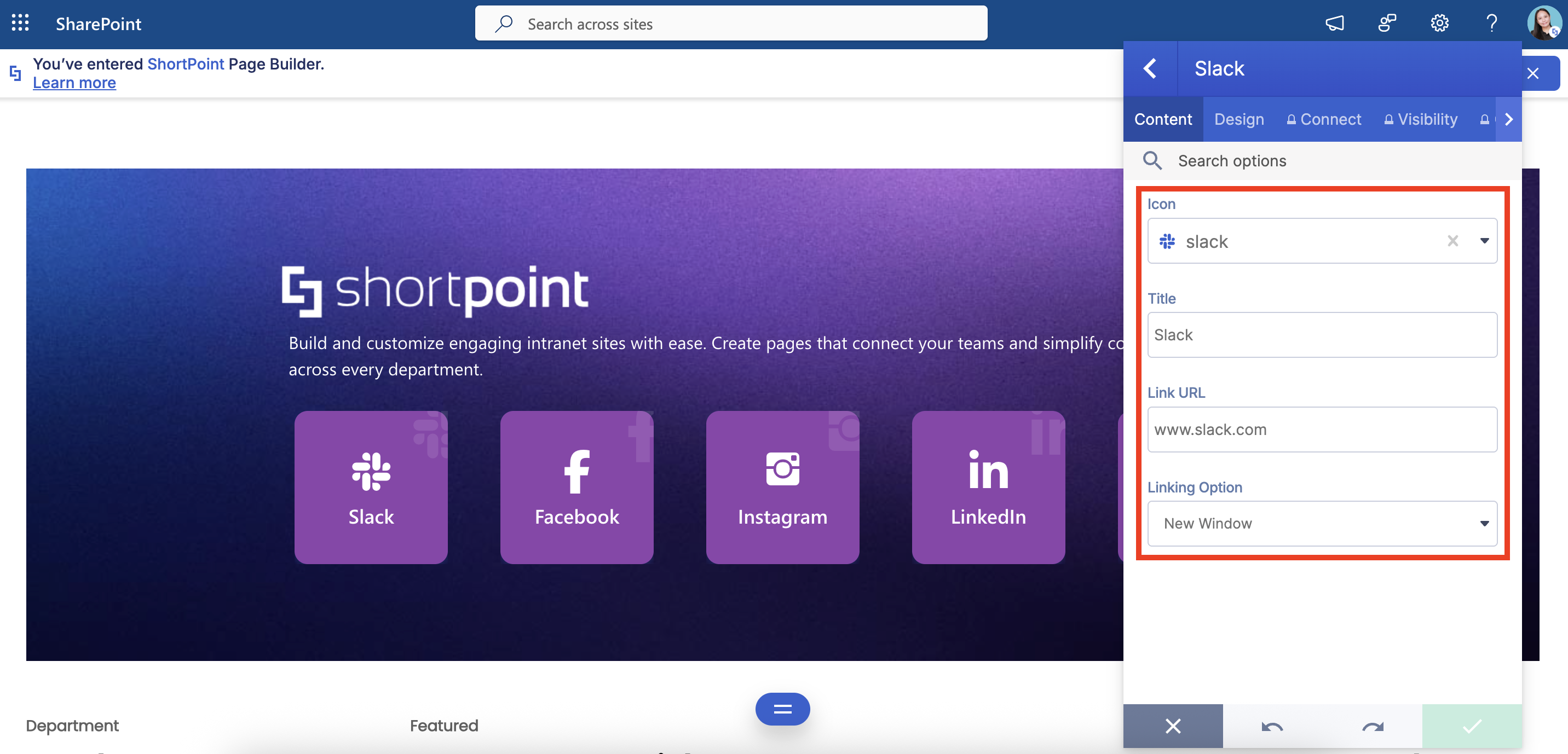Click the help question mark icon
This screenshot has width=1568, height=754.
click(1491, 23)
